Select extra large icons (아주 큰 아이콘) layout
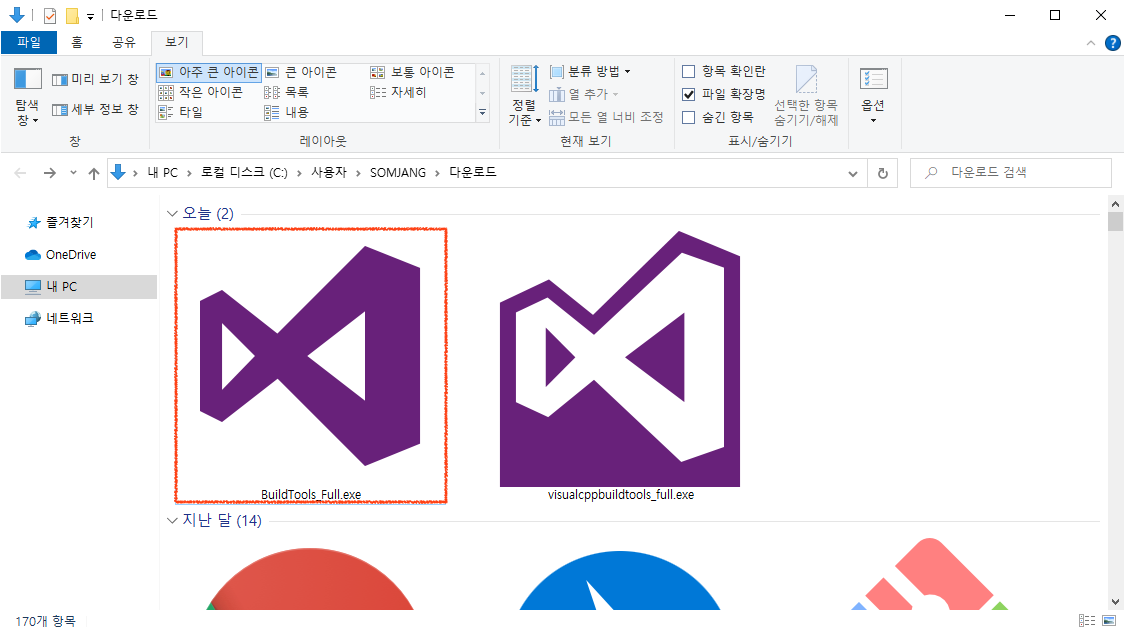The image size is (1125, 634). tap(209, 72)
